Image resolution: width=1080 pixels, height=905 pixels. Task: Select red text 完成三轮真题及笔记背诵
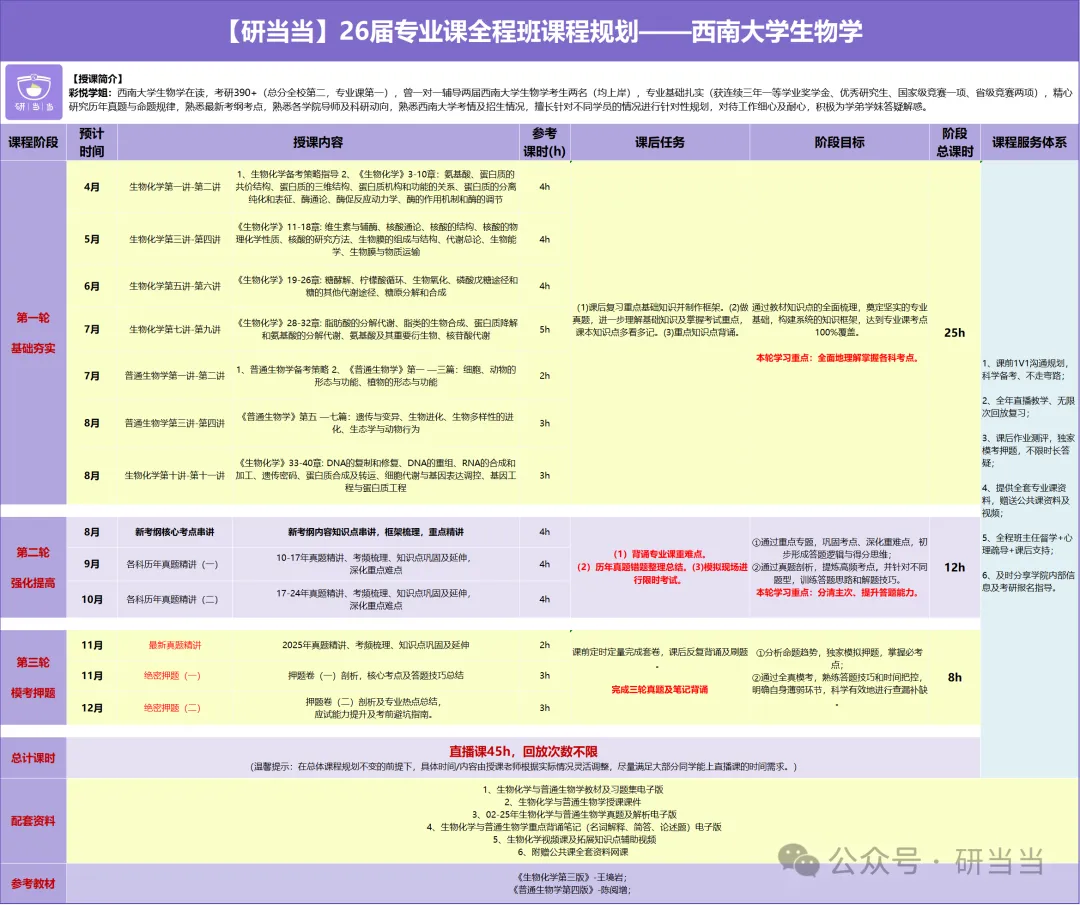tap(660, 690)
